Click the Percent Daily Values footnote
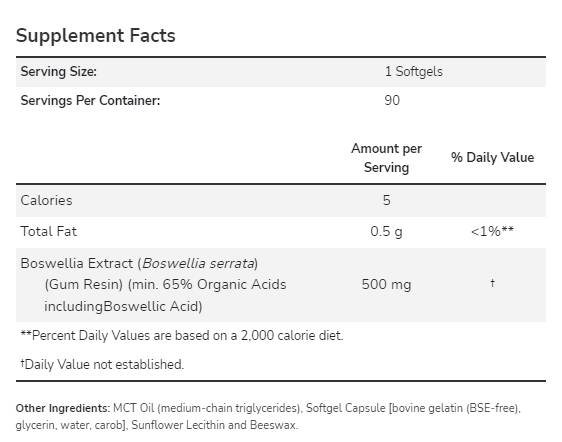Viewport: 562px width, 442px height. click(x=182, y=336)
